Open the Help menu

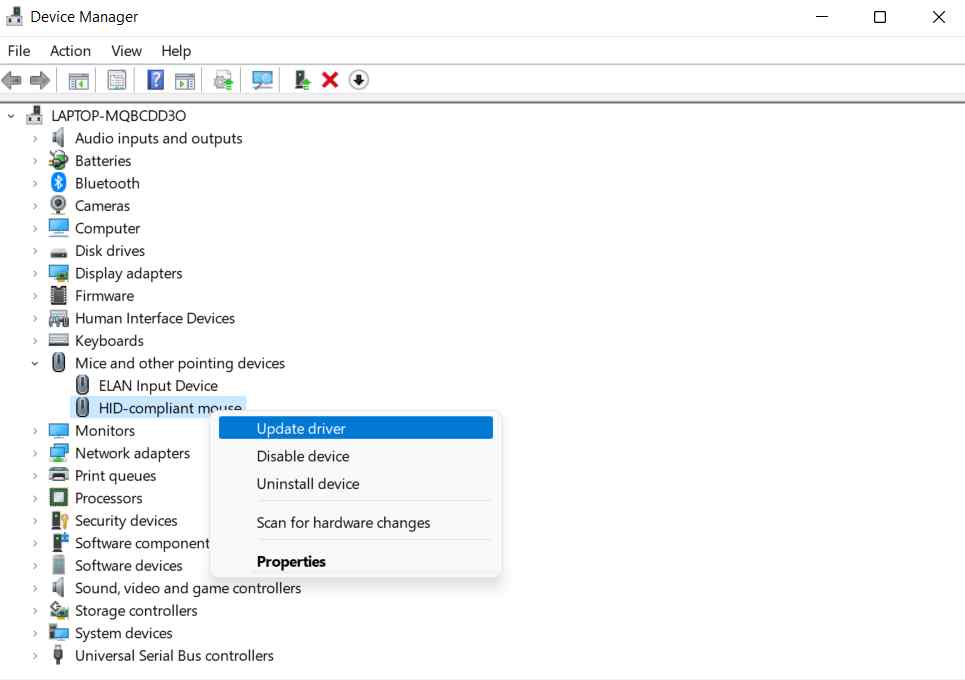176,50
